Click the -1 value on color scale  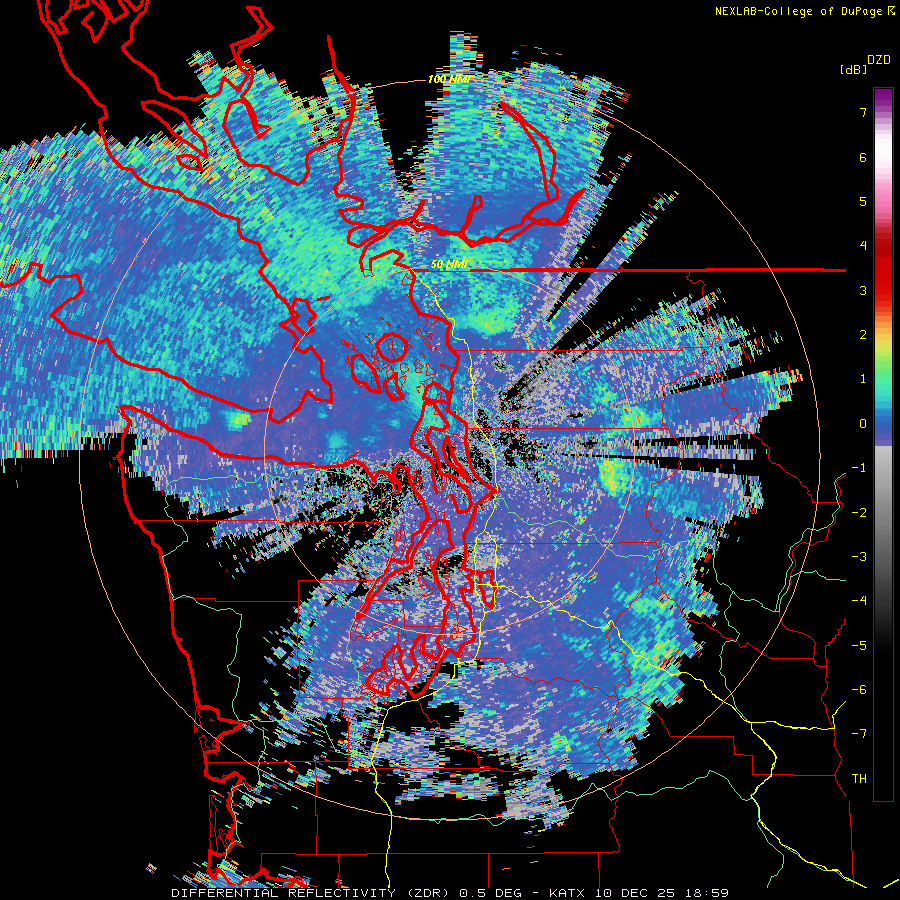[859, 468]
